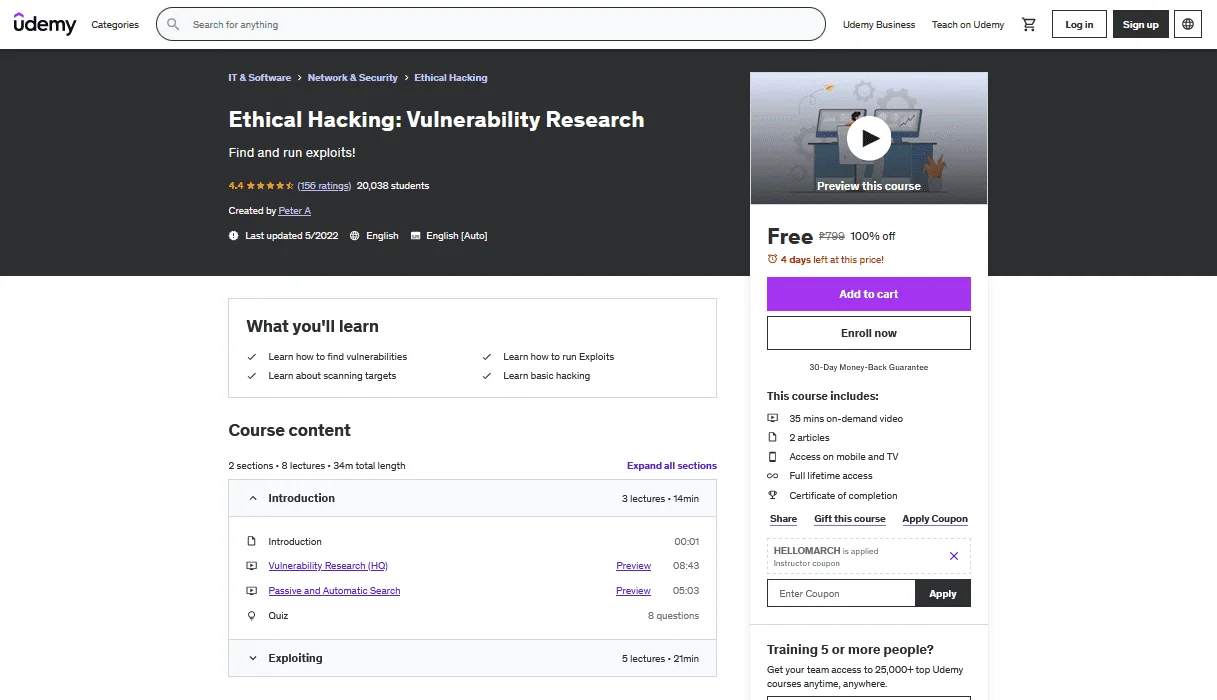Click the English language globe icon
This screenshot has width=1217, height=700.
[x=354, y=236]
